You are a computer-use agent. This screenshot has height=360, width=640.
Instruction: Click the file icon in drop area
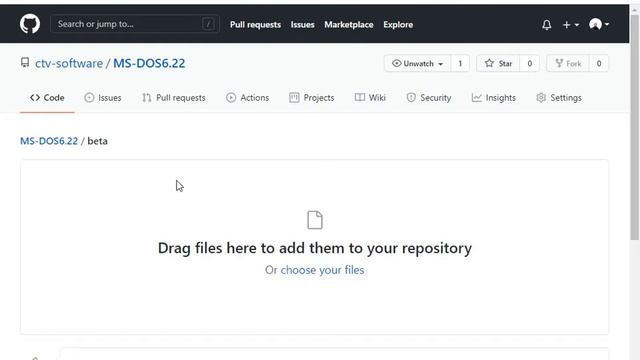pyautogui.click(x=315, y=220)
